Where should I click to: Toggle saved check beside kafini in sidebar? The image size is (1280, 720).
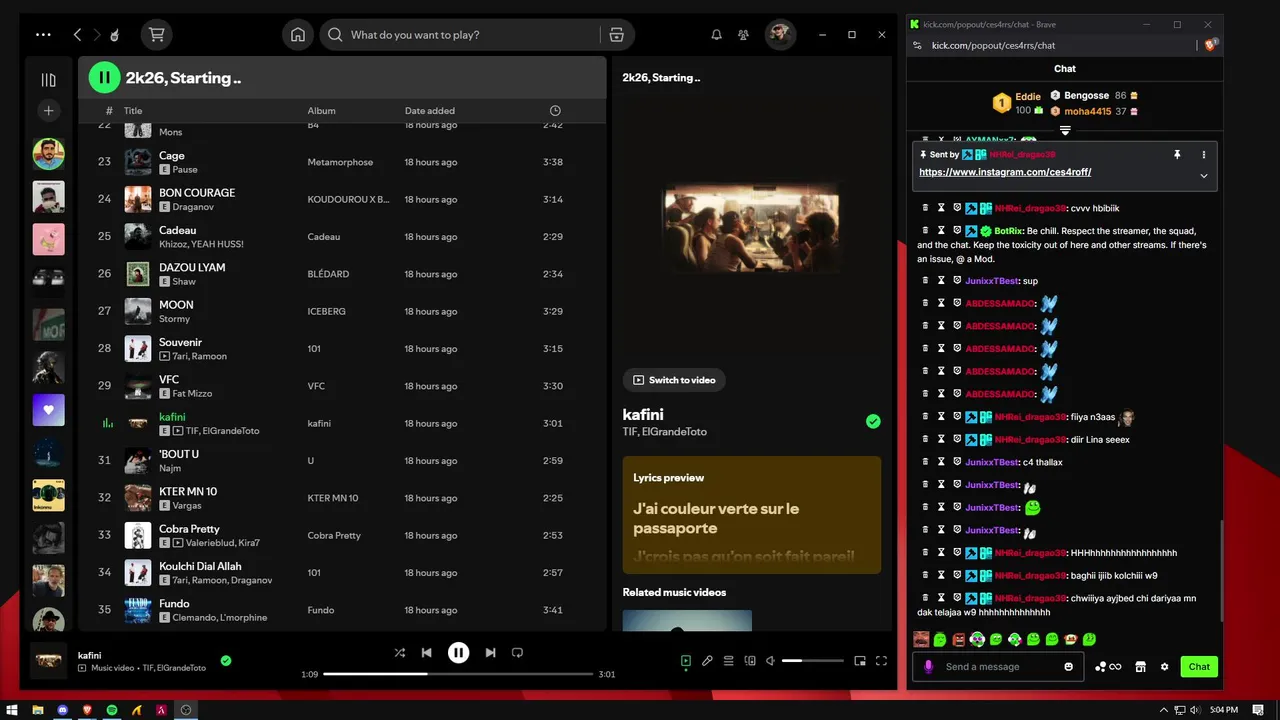873,422
